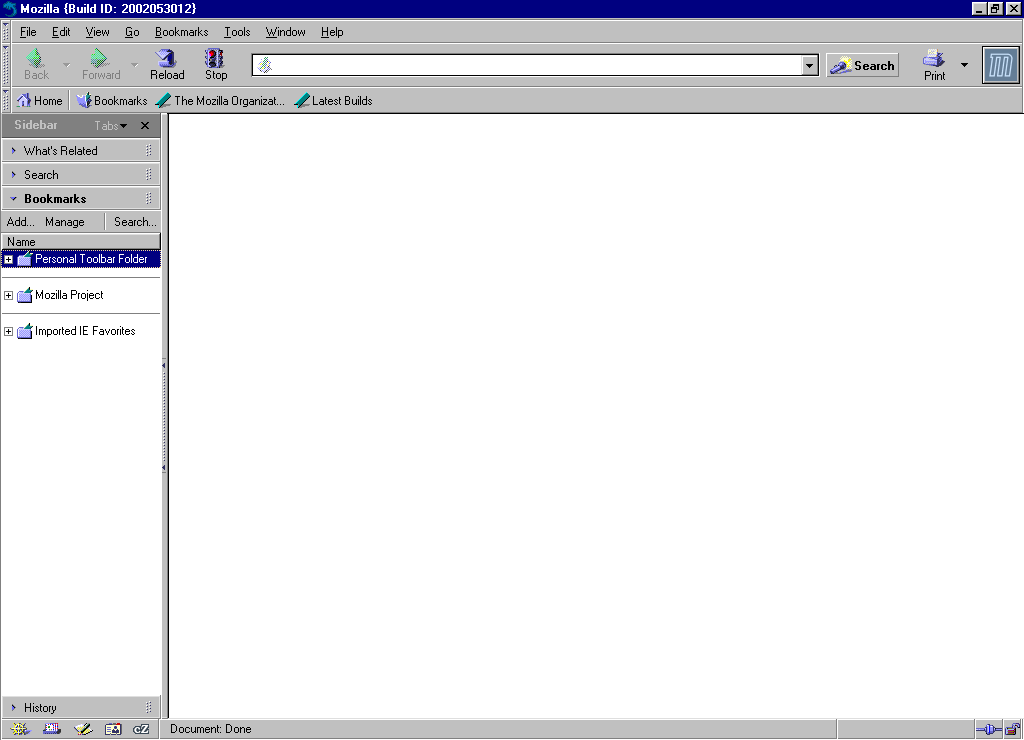Expand the What's Related sidebar panel
Screen dimensions: 1024x740
81,150
